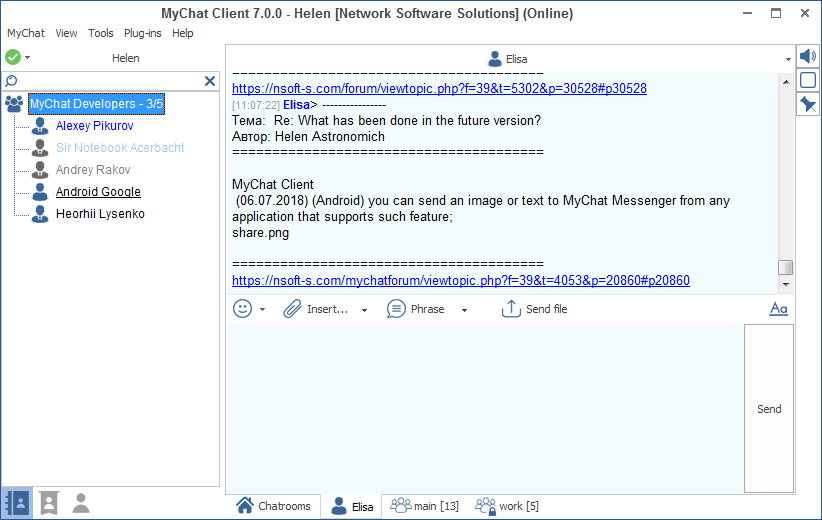Click Send file button
822x520 pixels.
(534, 309)
